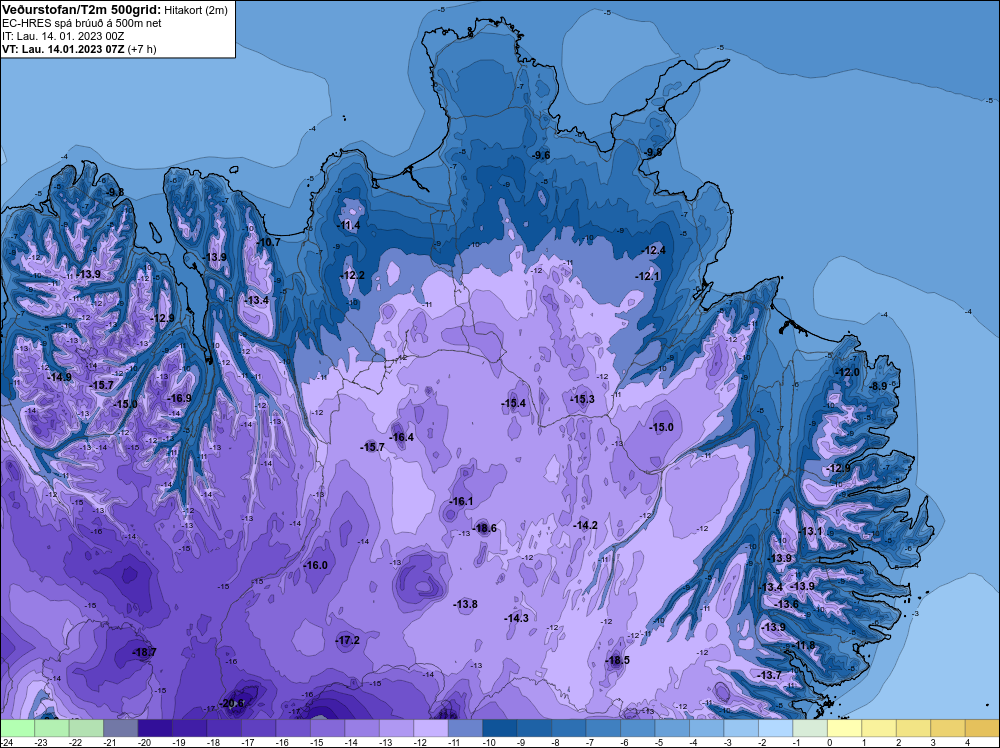Click the legend swatch labeled -1

pyautogui.click(x=809, y=728)
